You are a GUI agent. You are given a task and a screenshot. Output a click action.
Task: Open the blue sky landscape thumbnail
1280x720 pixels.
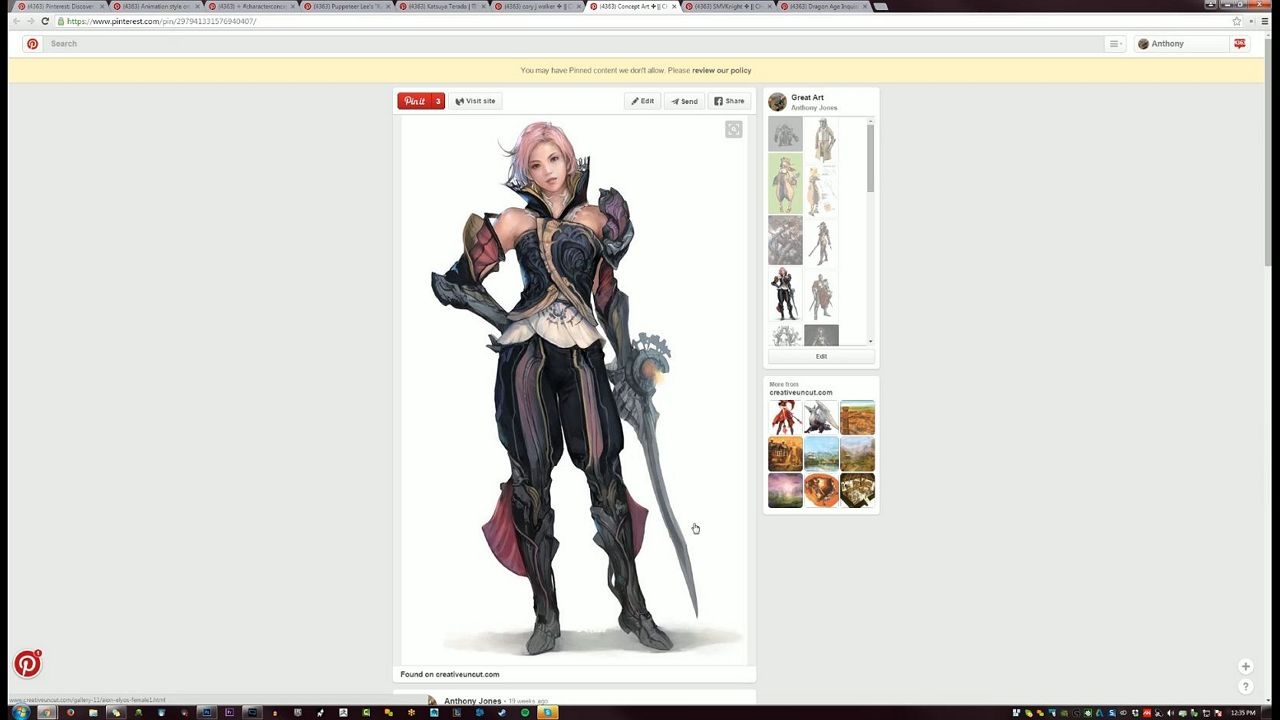[821, 454]
